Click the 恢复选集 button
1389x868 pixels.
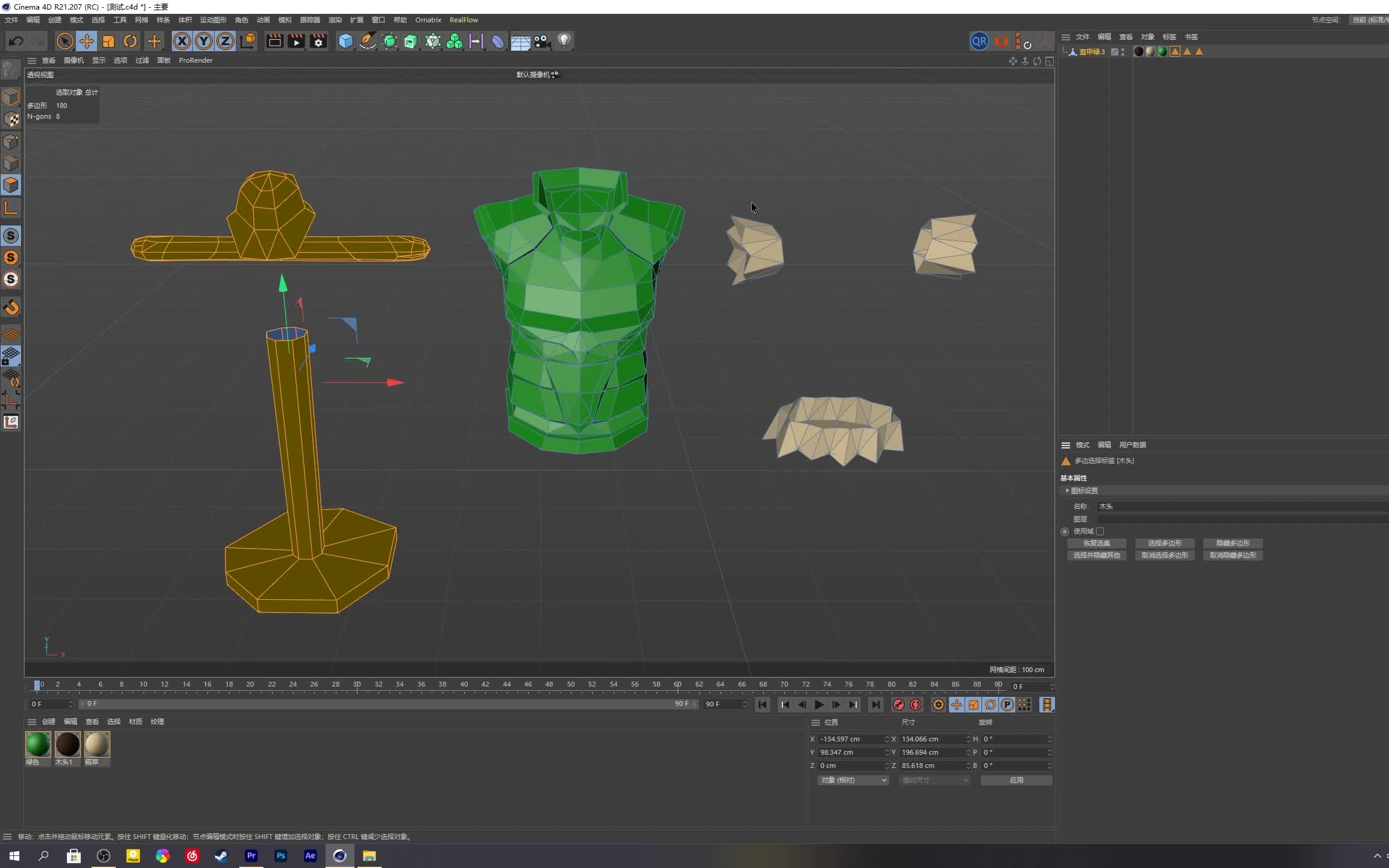click(1096, 543)
